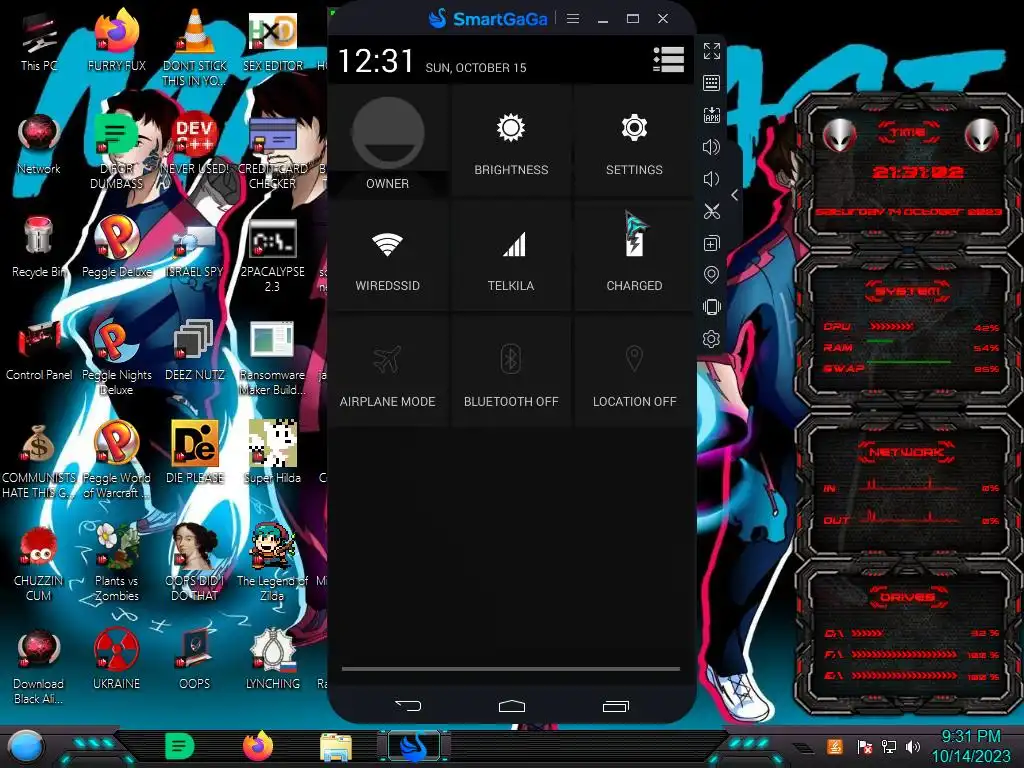Screen dimensions: 1024x768
Task: Tap Android Home navigation button
Action: coord(511,705)
